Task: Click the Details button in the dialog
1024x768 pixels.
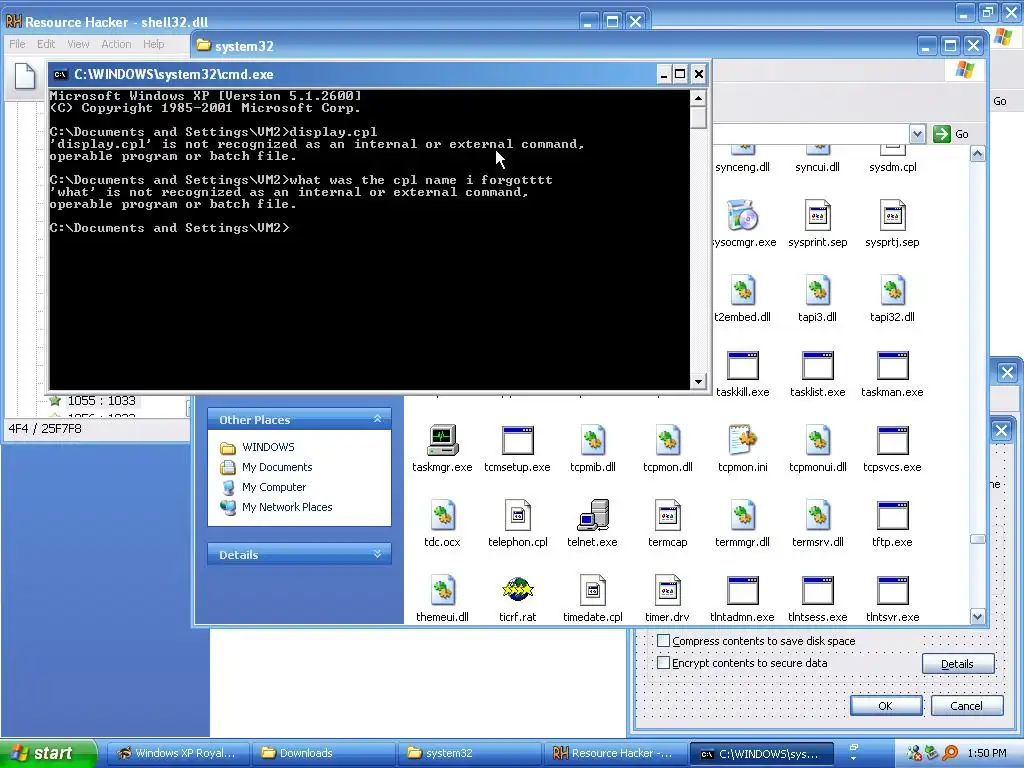Action: point(957,664)
